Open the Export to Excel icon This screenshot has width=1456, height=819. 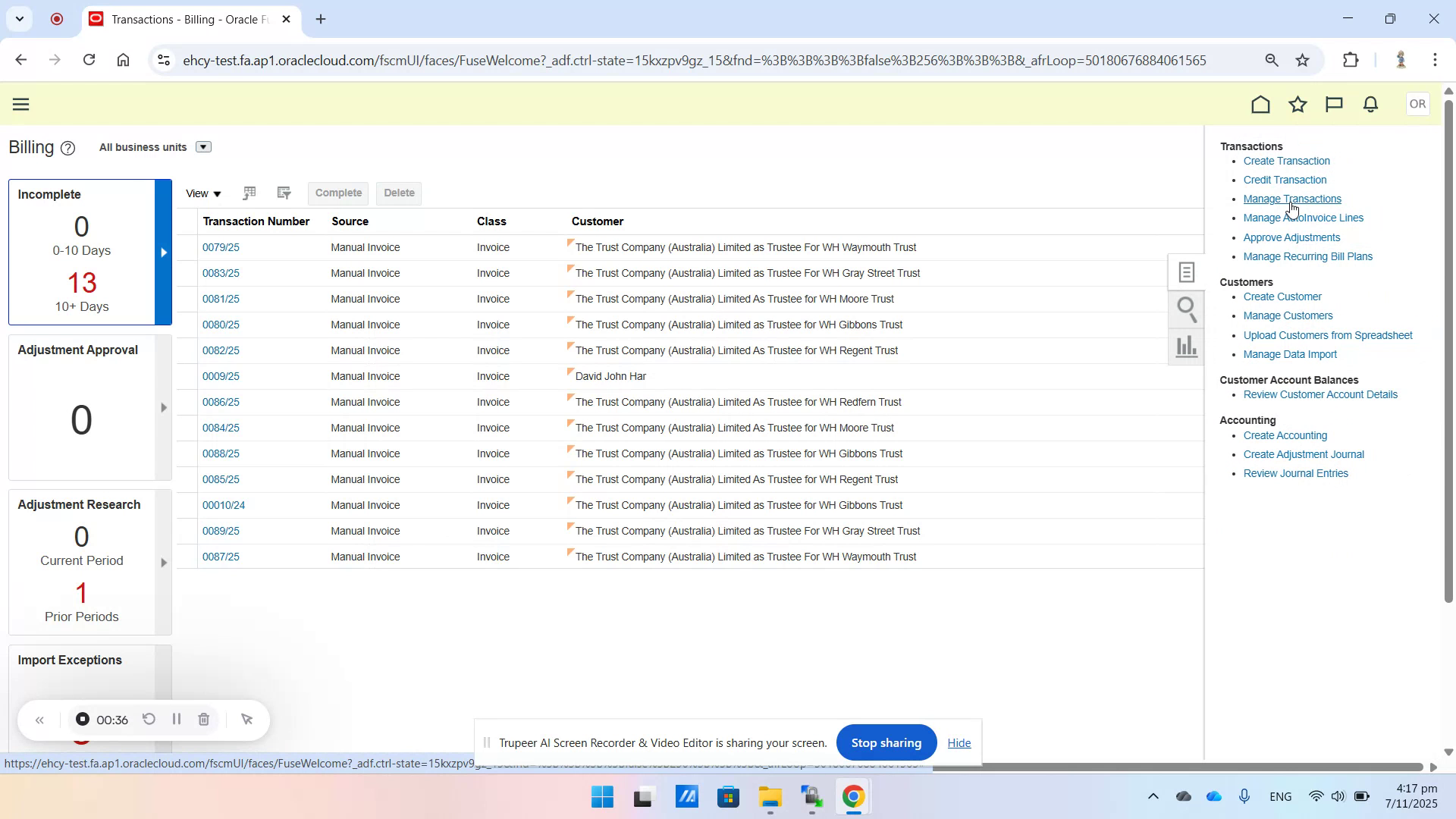[x=250, y=193]
